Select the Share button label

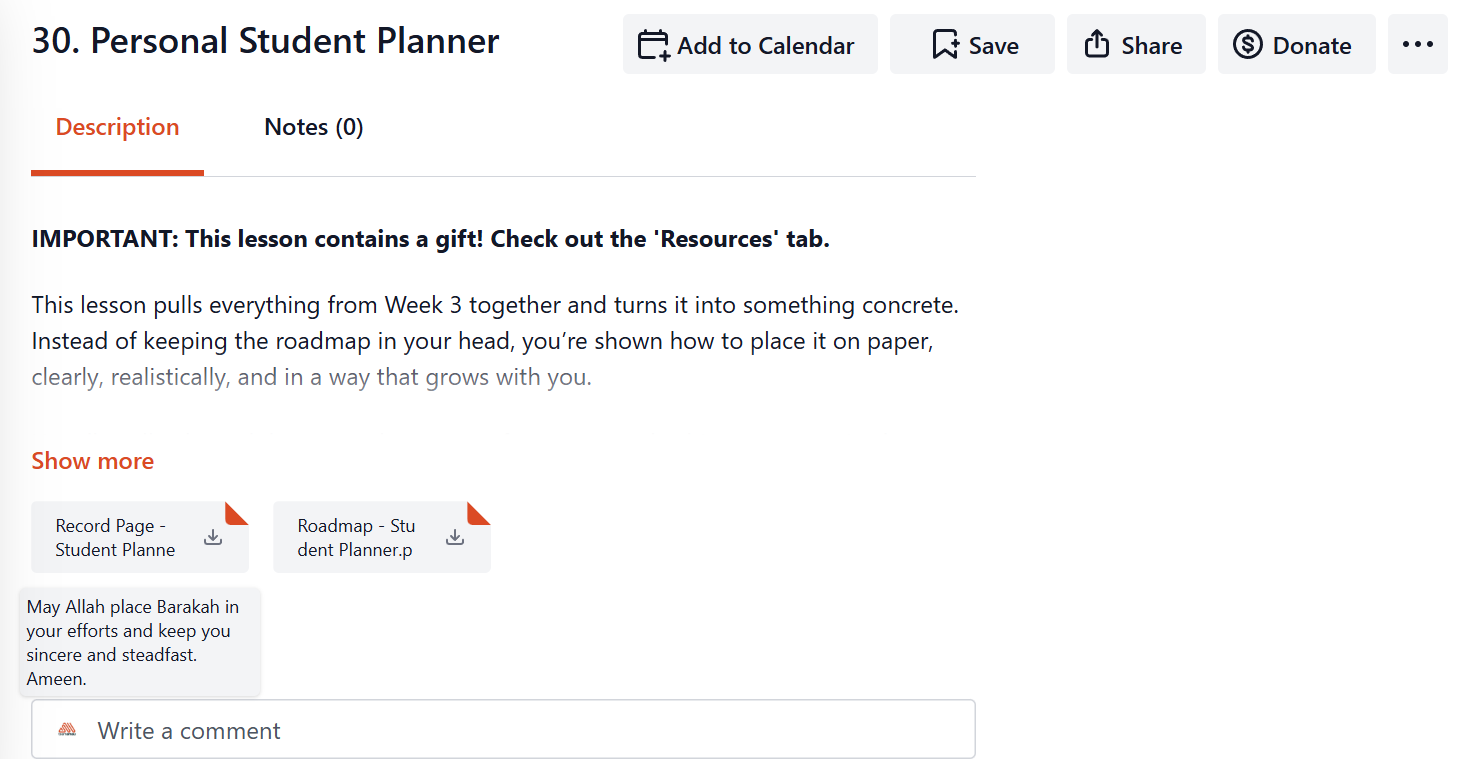coord(1151,46)
